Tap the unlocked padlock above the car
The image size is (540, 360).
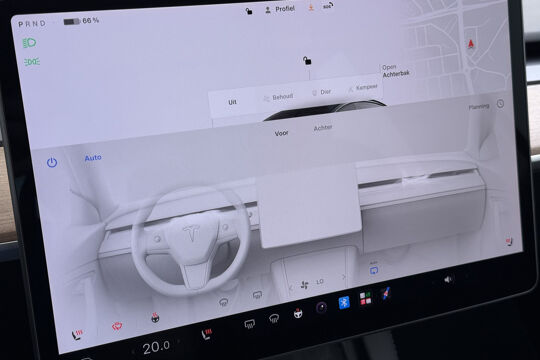tap(307, 61)
